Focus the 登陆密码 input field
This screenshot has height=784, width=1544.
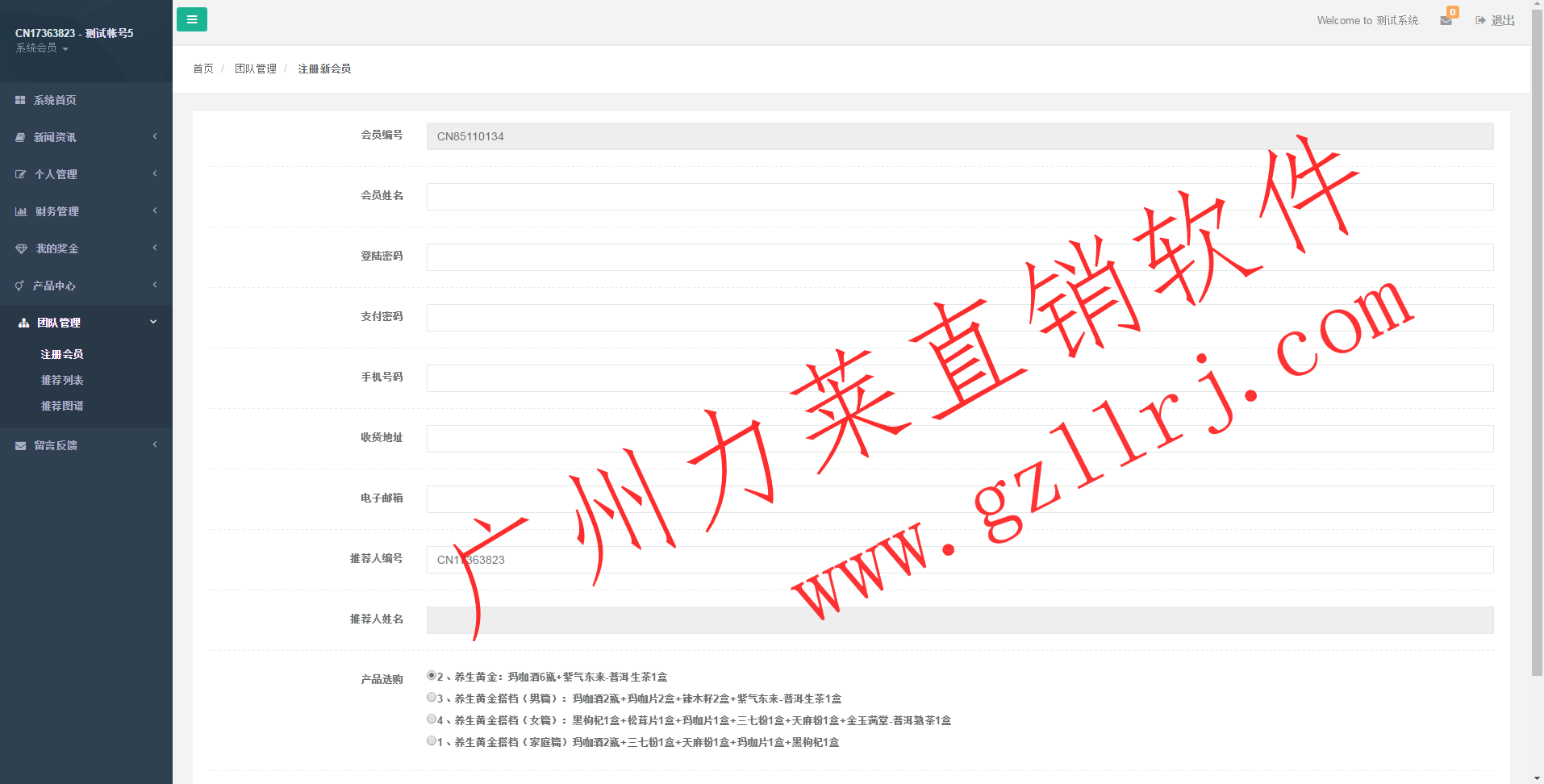[960, 257]
